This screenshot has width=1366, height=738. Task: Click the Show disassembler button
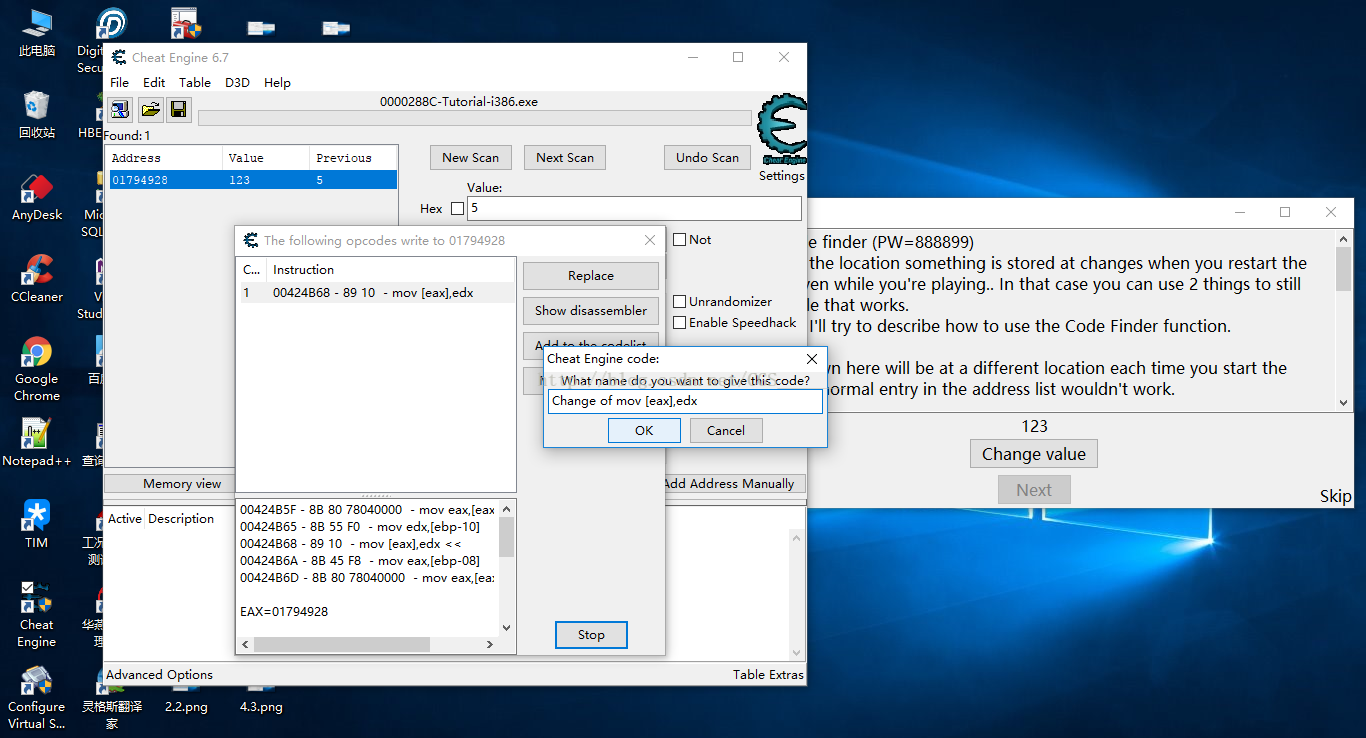[x=590, y=310]
